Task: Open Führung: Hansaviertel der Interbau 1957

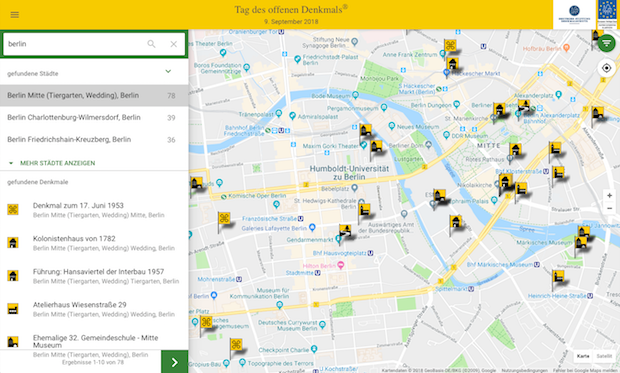Action: [x=94, y=276]
